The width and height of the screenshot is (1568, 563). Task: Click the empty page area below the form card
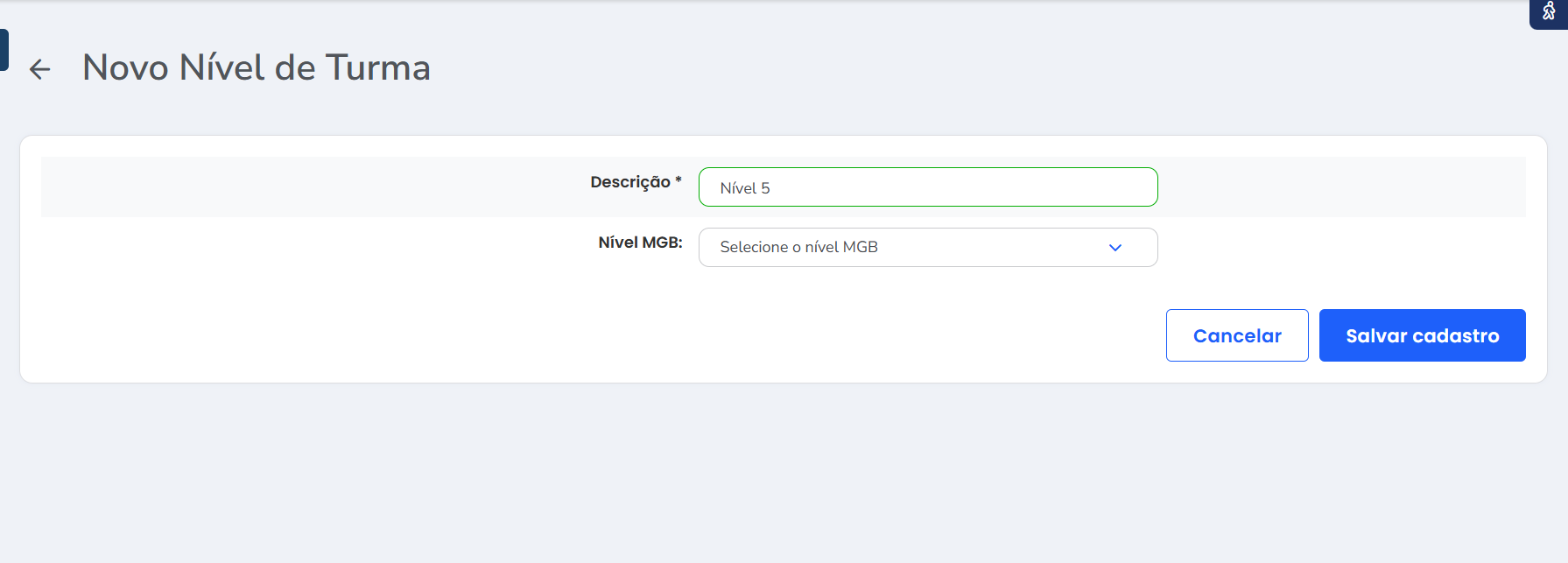click(x=784, y=473)
